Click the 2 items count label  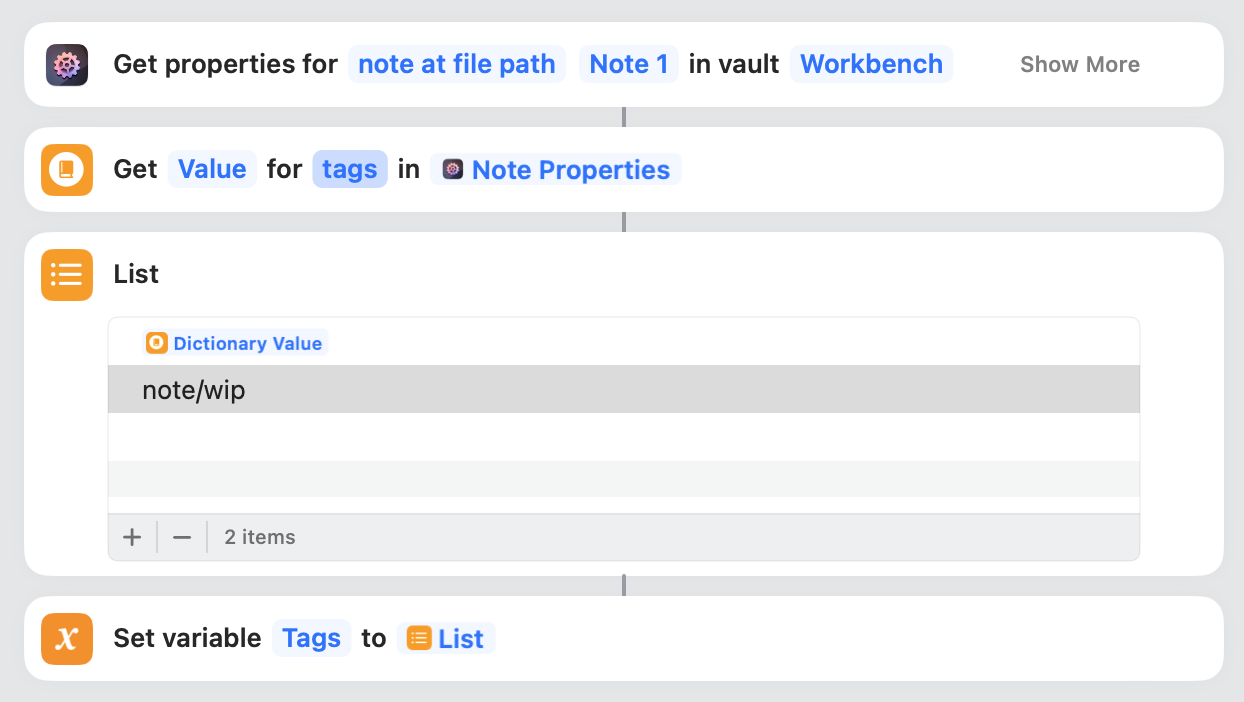(260, 537)
